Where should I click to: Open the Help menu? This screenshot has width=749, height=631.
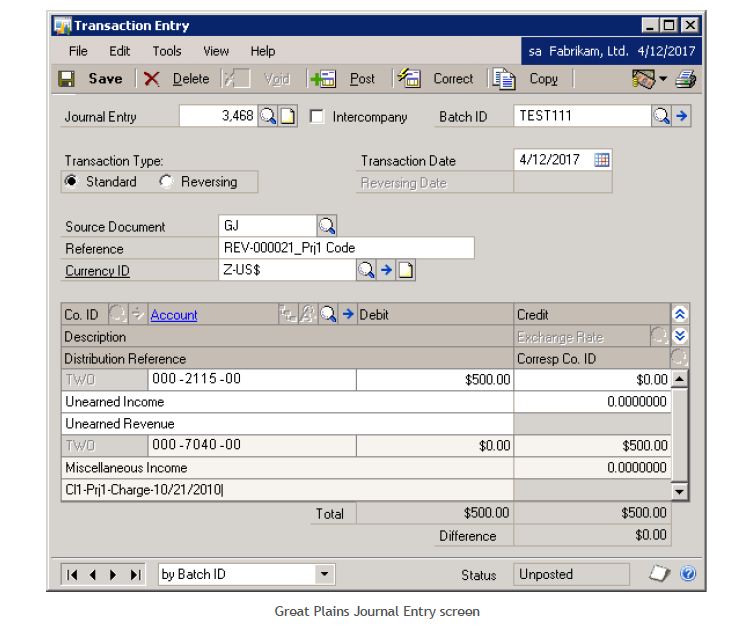point(263,51)
